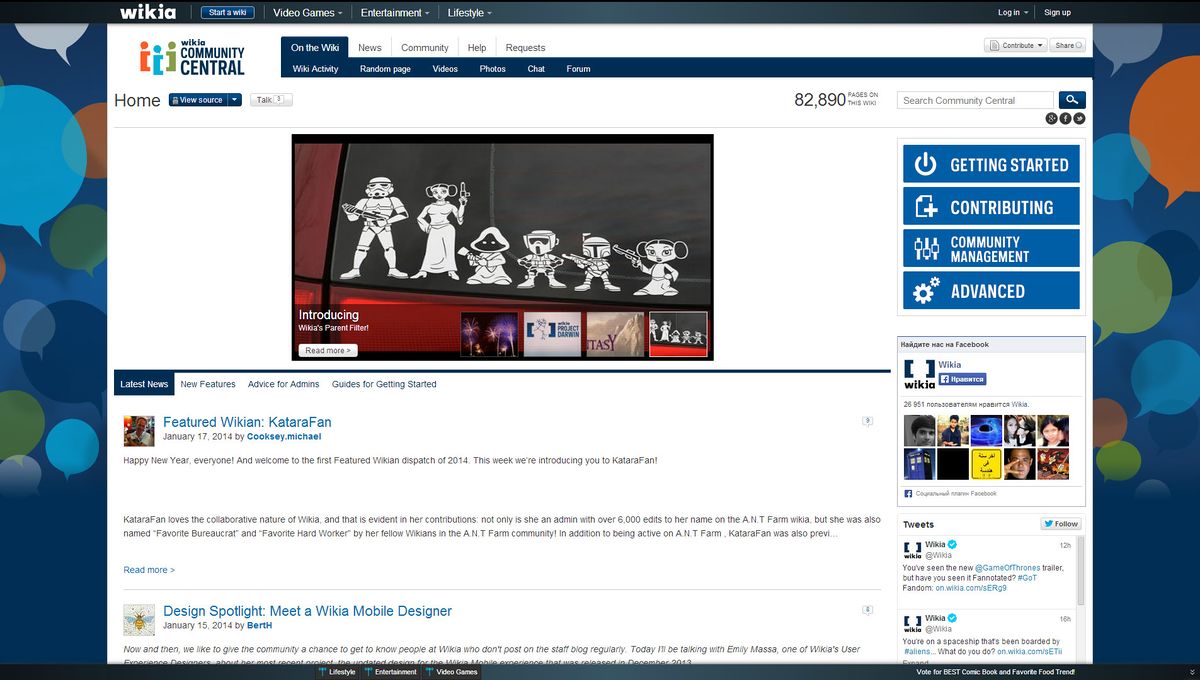Open Random page in the subnav
1200x680 pixels.
[x=385, y=69]
